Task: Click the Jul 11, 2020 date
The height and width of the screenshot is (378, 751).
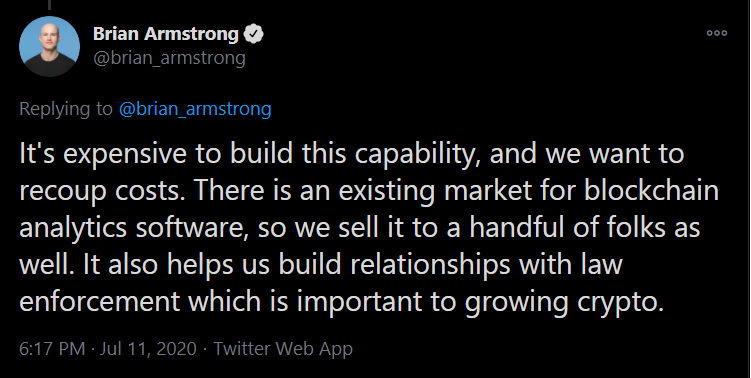Action: click(148, 348)
